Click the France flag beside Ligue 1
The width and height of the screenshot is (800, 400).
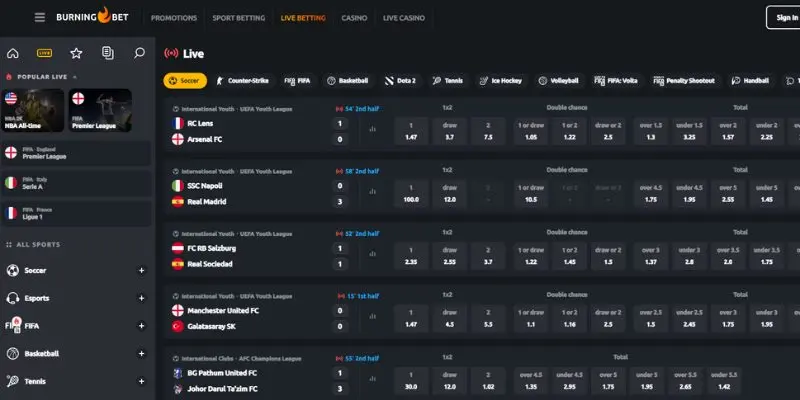point(11,213)
